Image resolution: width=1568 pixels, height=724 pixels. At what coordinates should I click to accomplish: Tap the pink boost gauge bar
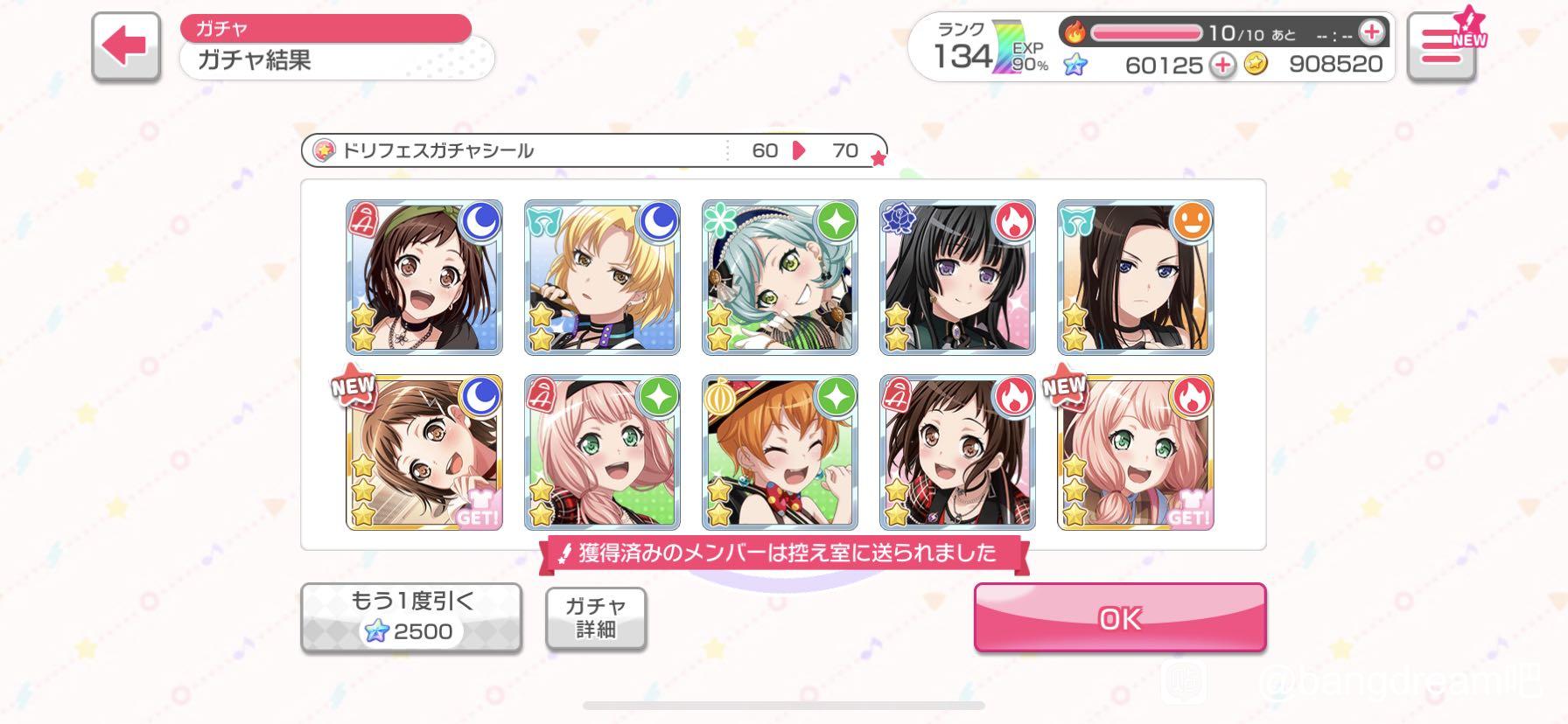(1146, 33)
